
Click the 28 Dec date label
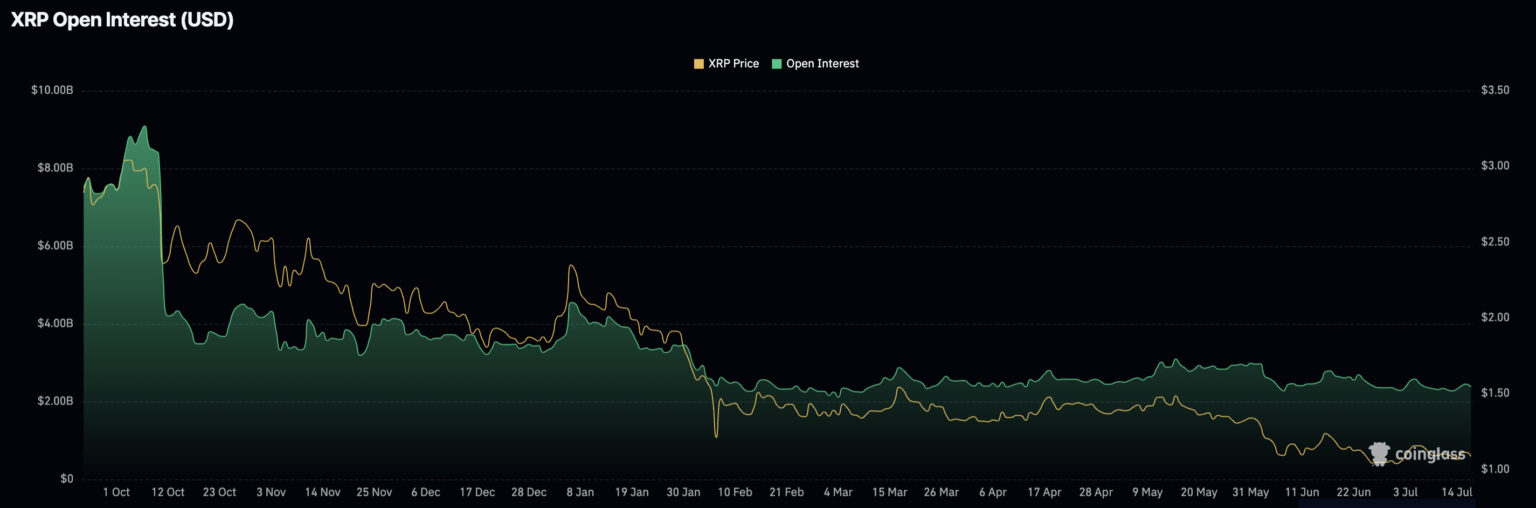pos(529,493)
